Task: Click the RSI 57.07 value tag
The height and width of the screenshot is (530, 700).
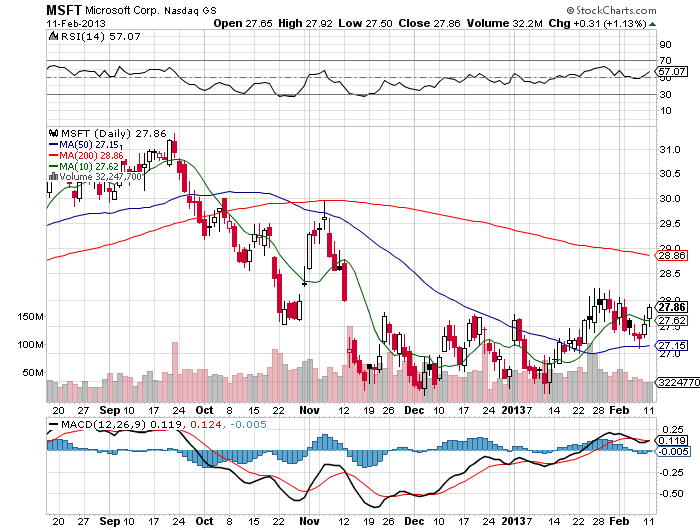Action: pos(670,72)
